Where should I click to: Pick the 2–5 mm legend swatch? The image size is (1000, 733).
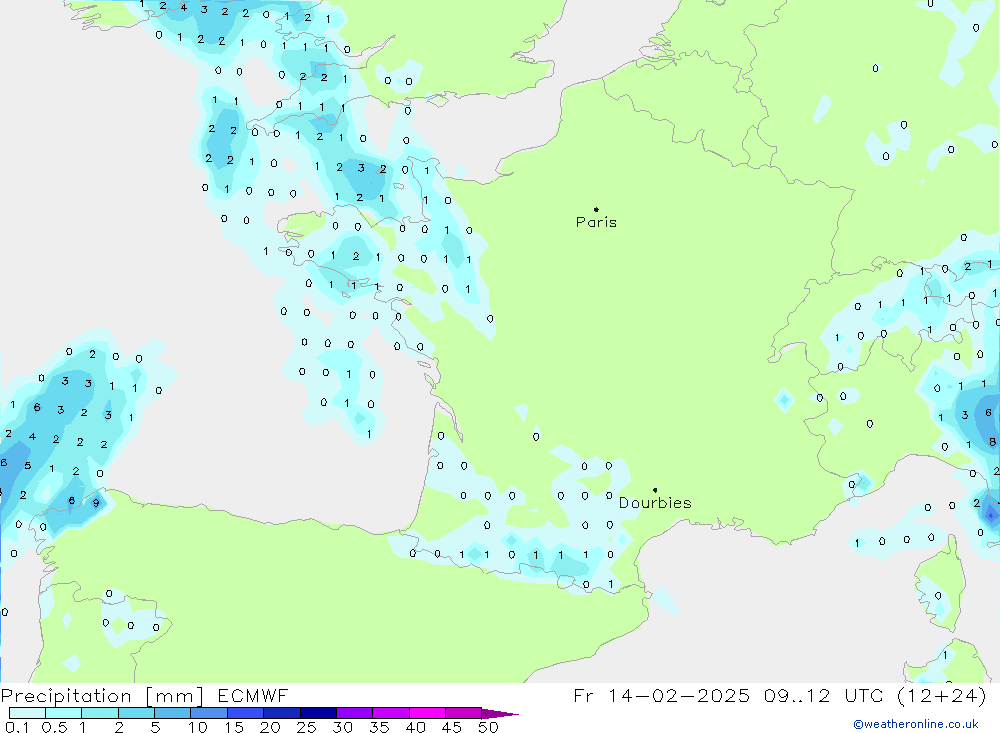click(x=136, y=713)
